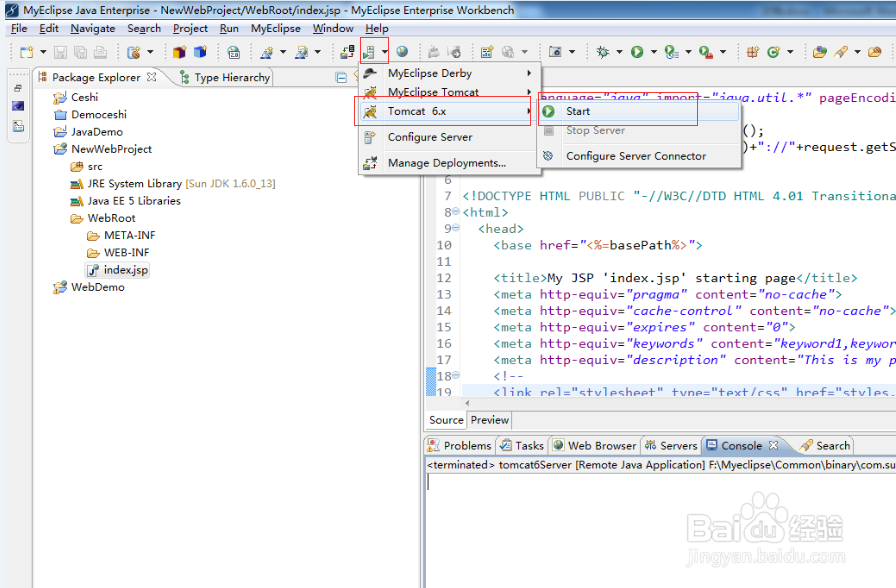
Task: Select the WebDemo project
Action: tap(89, 287)
